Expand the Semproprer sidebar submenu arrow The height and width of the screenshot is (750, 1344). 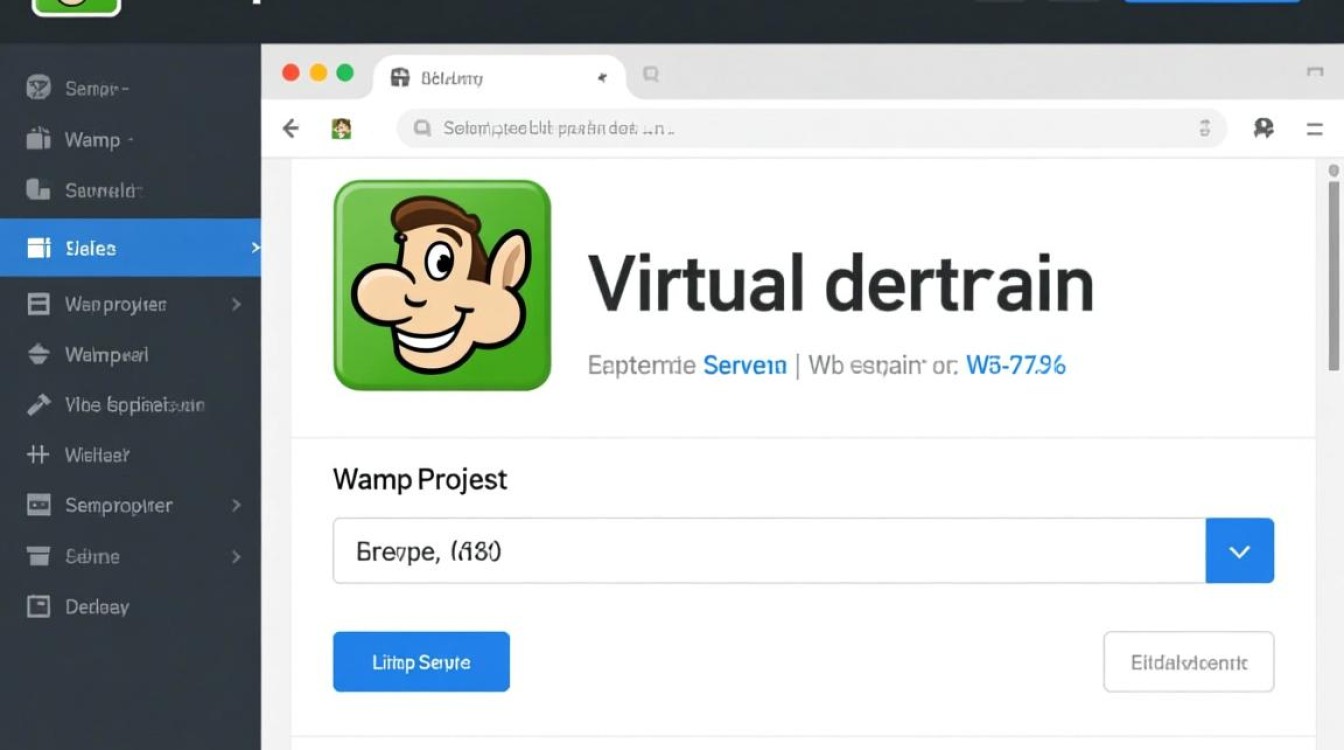(236, 506)
